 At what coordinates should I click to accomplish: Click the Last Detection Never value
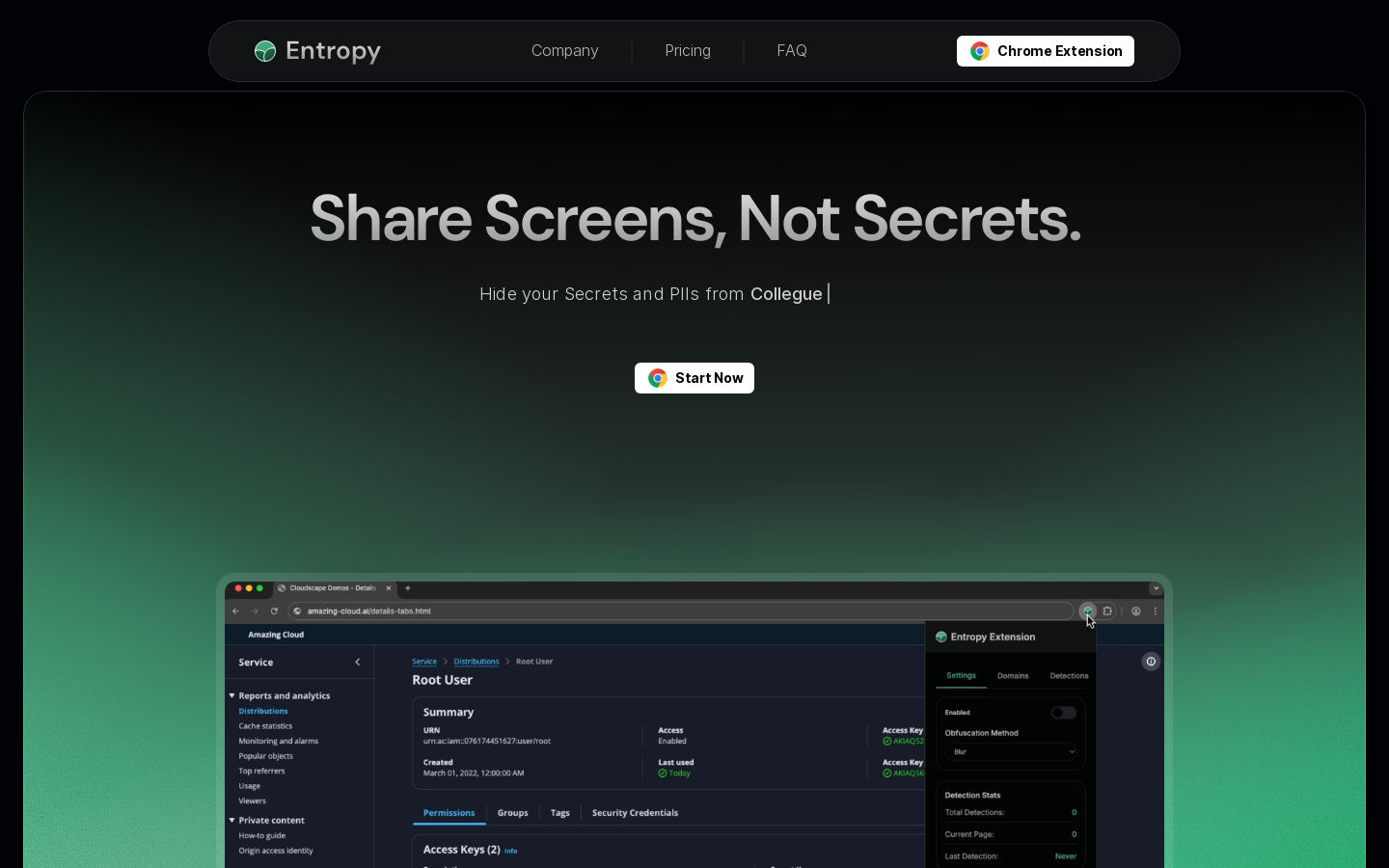1066,856
